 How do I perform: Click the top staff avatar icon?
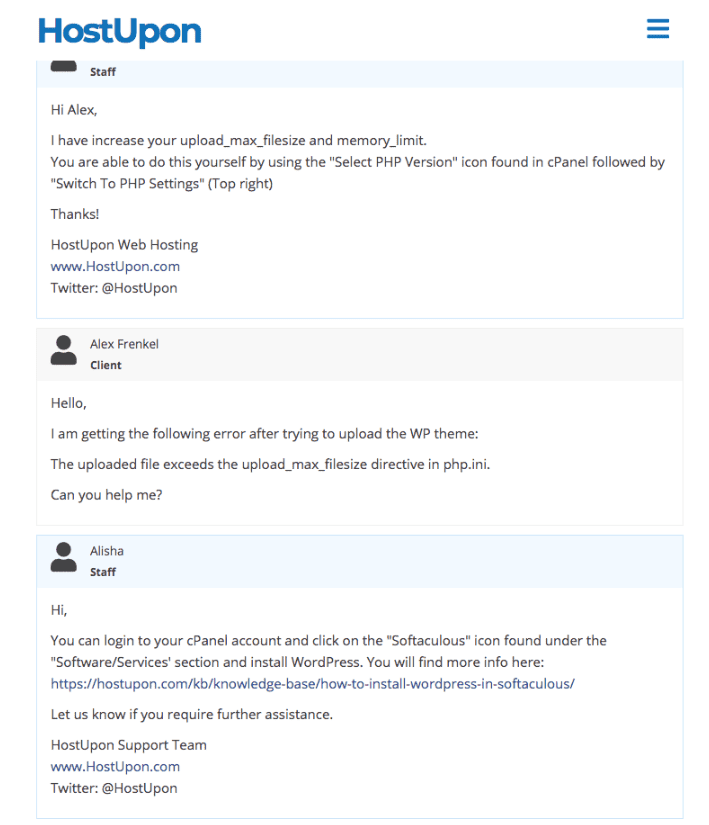pyautogui.click(x=64, y=66)
